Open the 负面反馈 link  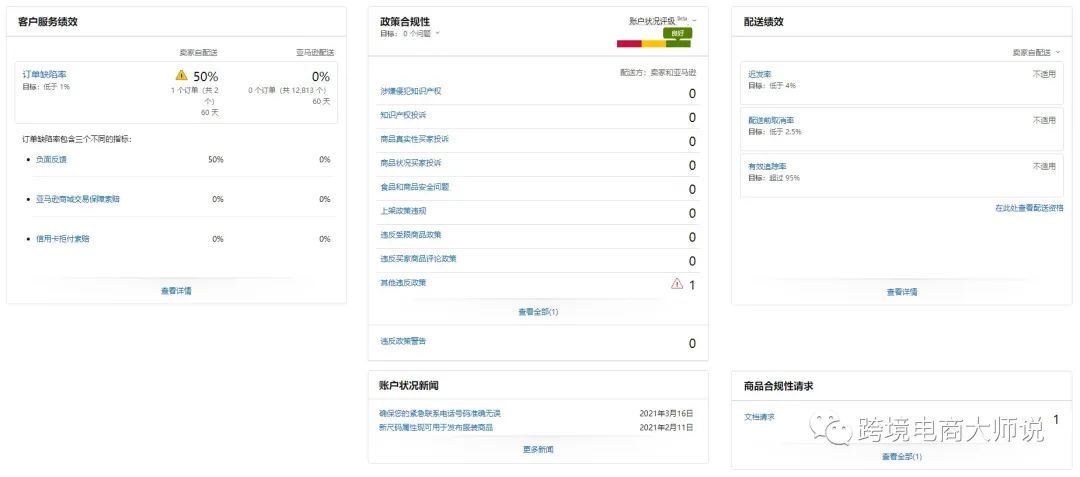point(51,159)
